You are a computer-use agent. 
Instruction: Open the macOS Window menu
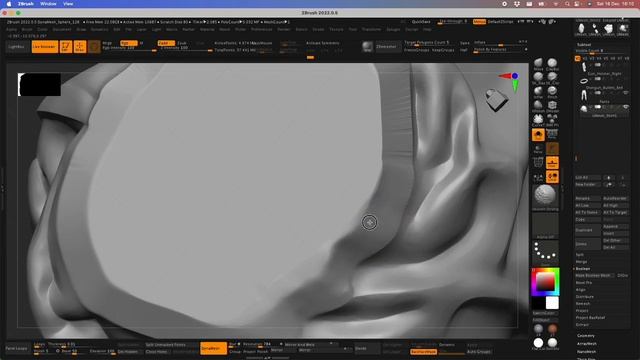(x=48, y=4)
